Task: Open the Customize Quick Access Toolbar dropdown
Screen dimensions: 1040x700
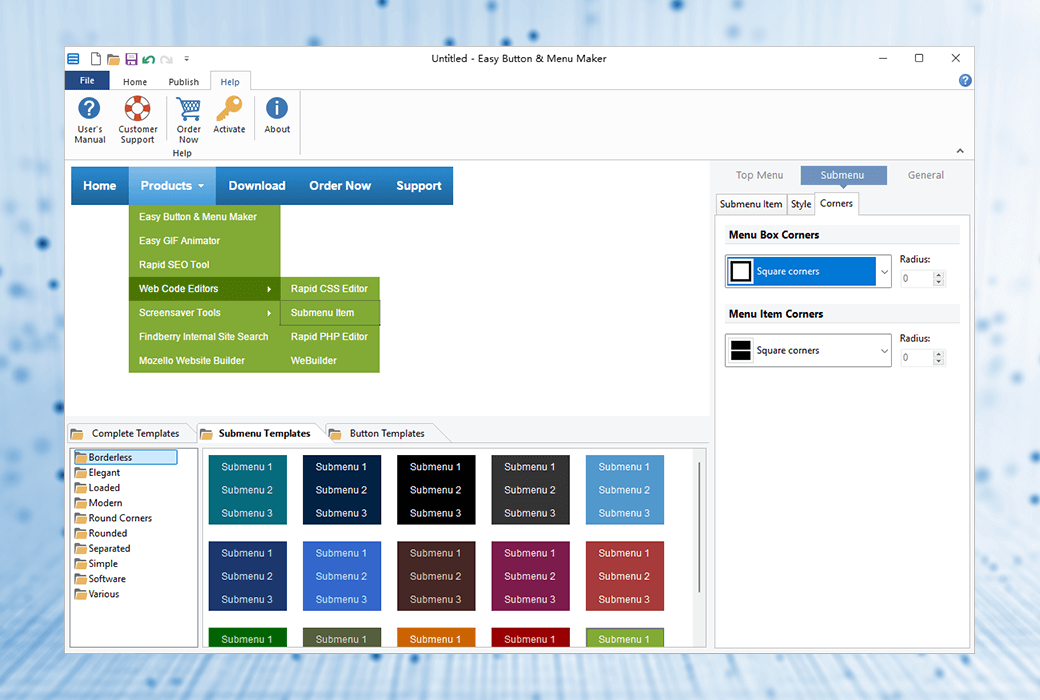Action: pos(186,59)
